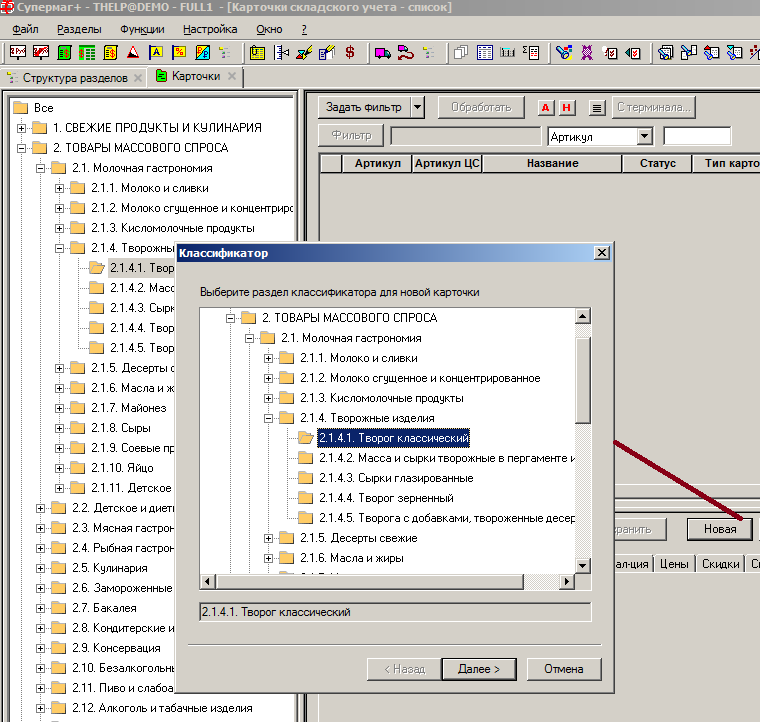Click the yellow dollar document icon
760x722 pixels.
(110, 52)
